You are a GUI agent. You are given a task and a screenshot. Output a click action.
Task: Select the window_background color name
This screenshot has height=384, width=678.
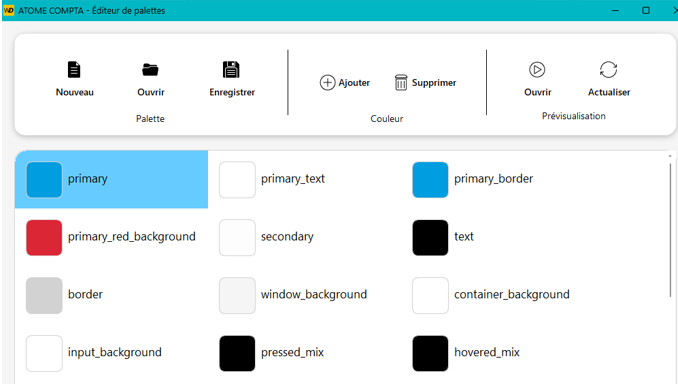point(314,295)
